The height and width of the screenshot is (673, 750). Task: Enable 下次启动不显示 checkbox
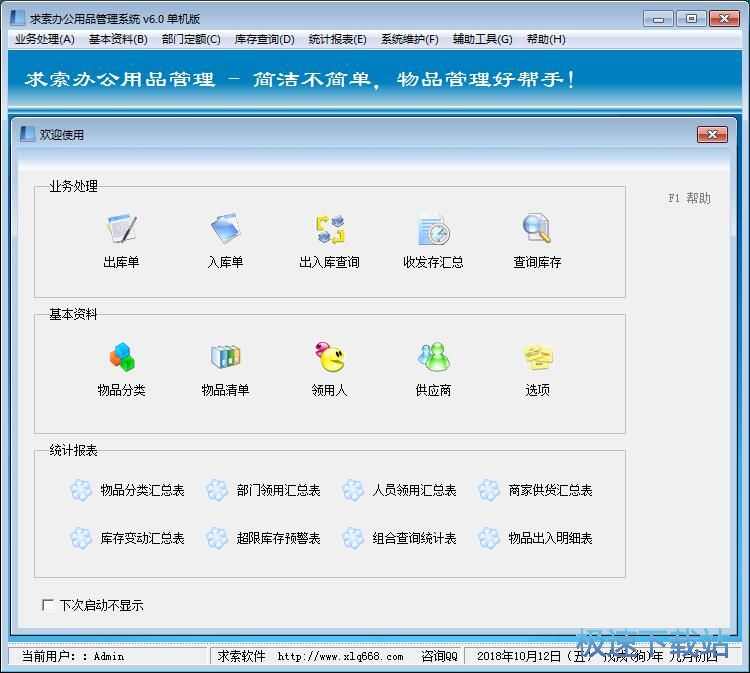pos(48,605)
